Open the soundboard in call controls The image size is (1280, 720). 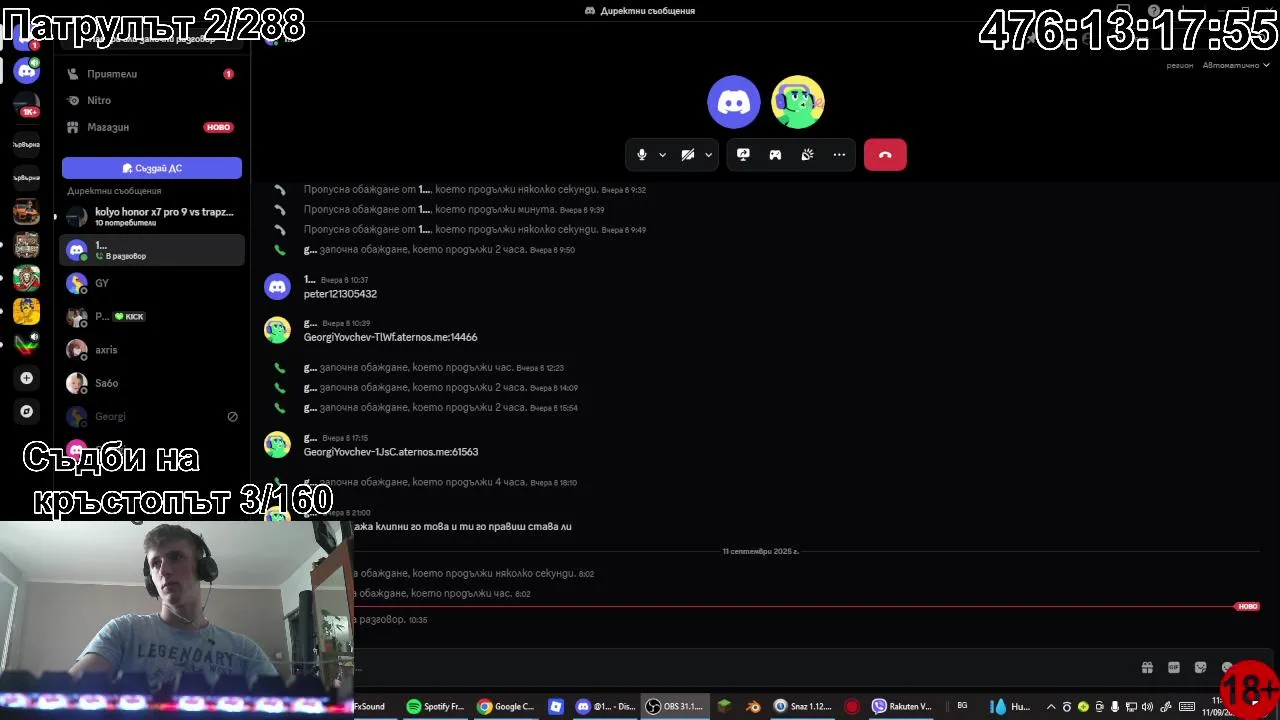807,155
